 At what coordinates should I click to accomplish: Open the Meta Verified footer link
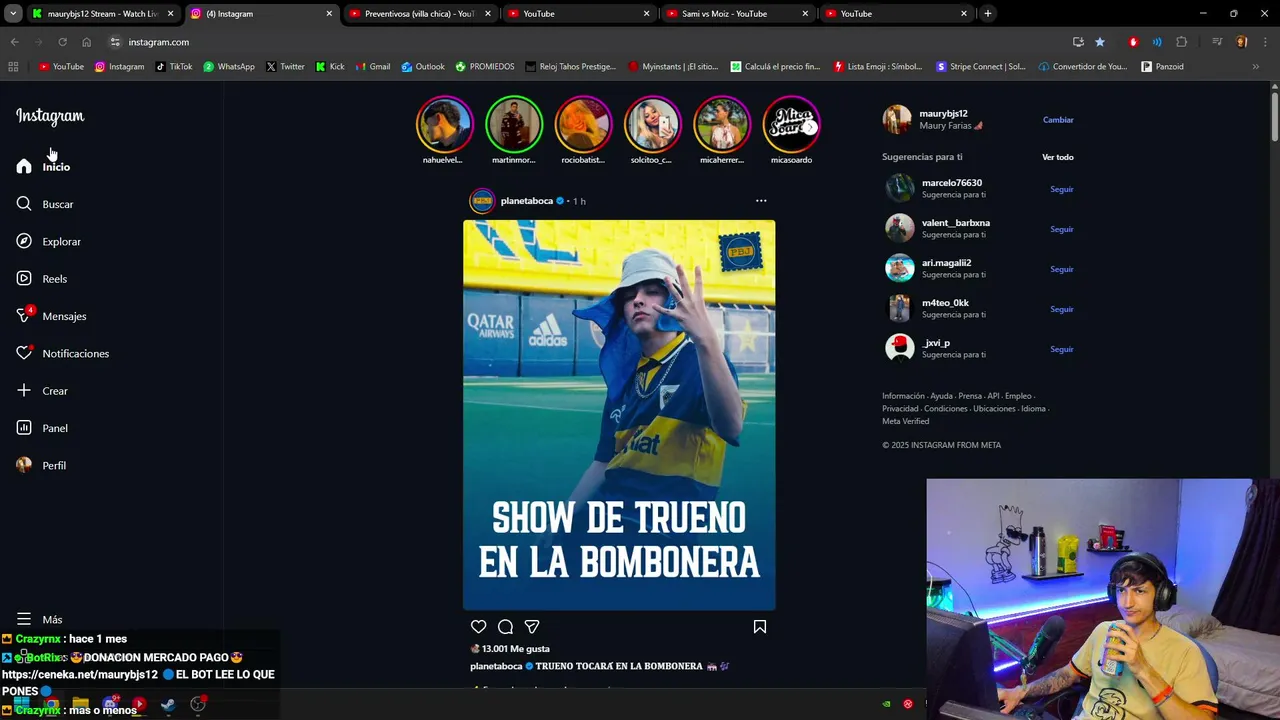pyautogui.click(x=905, y=421)
